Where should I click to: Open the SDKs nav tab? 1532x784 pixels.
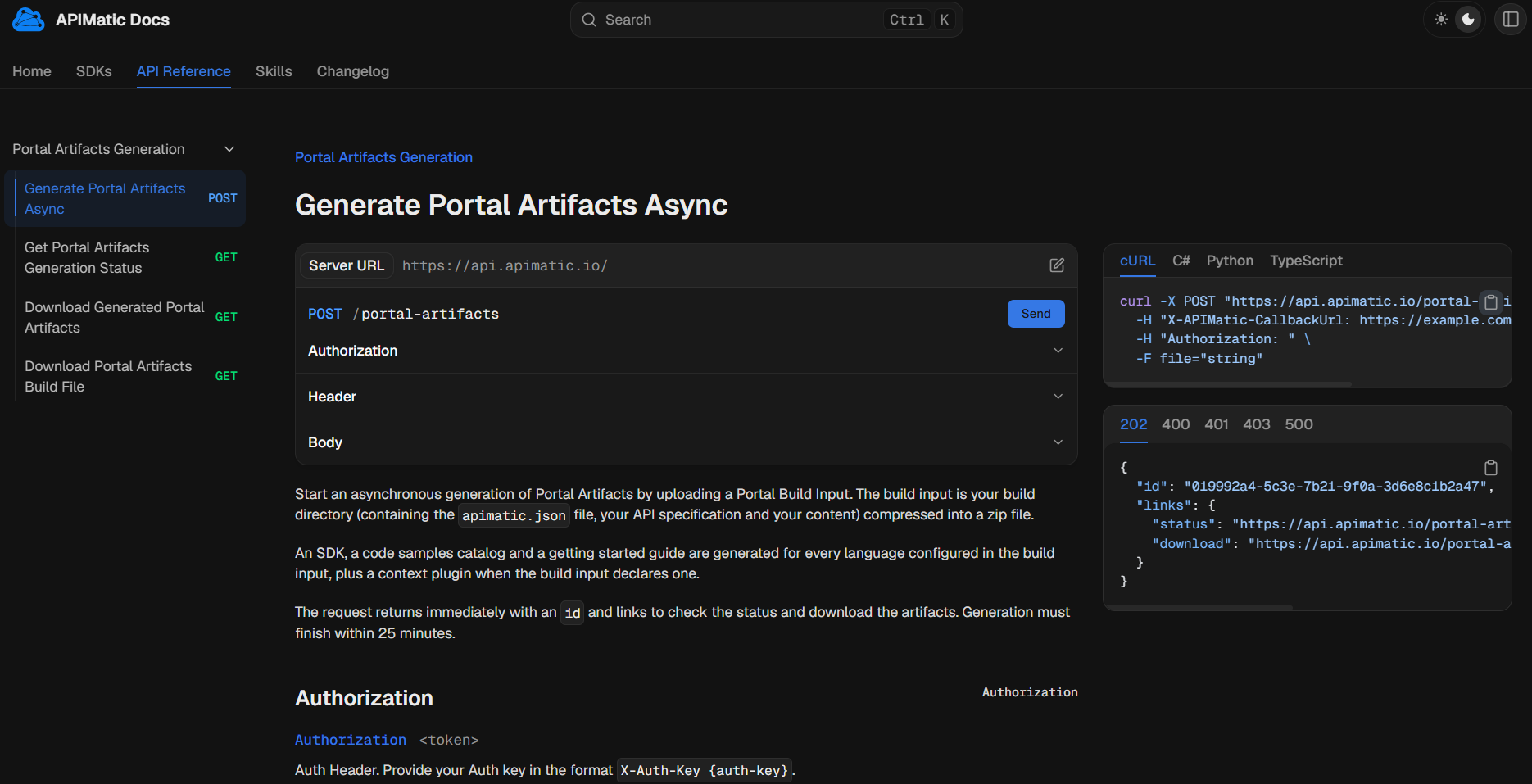coord(94,71)
